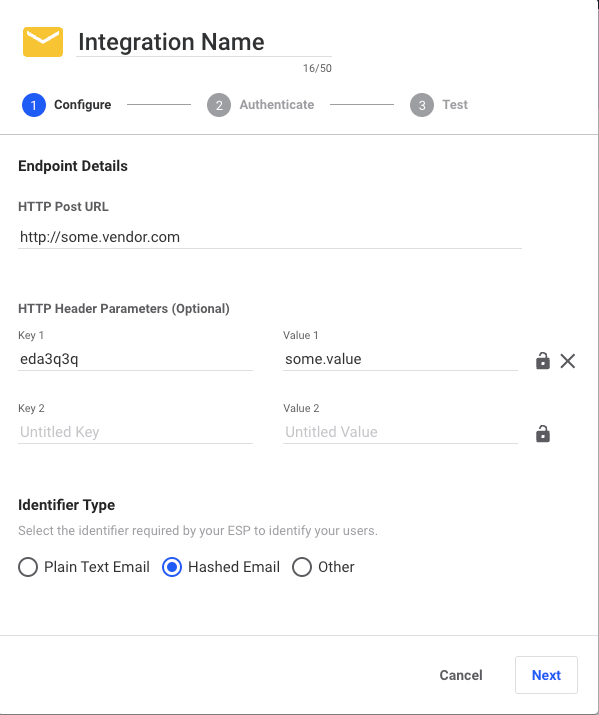Go to the Authenticate step
The height and width of the screenshot is (715, 599).
[x=277, y=104]
